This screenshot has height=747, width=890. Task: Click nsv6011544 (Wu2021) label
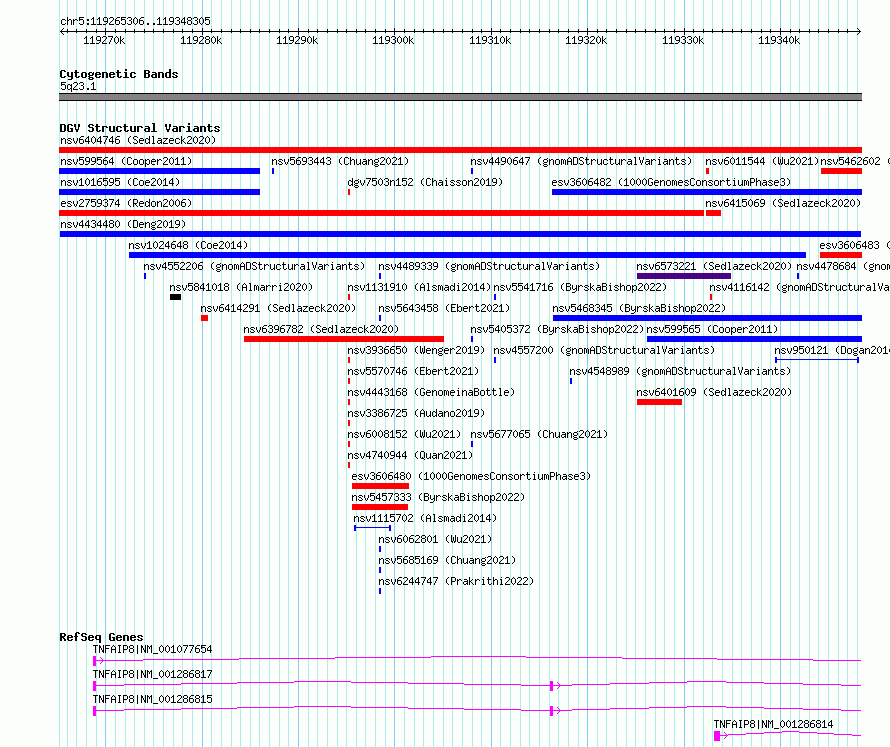click(762, 161)
